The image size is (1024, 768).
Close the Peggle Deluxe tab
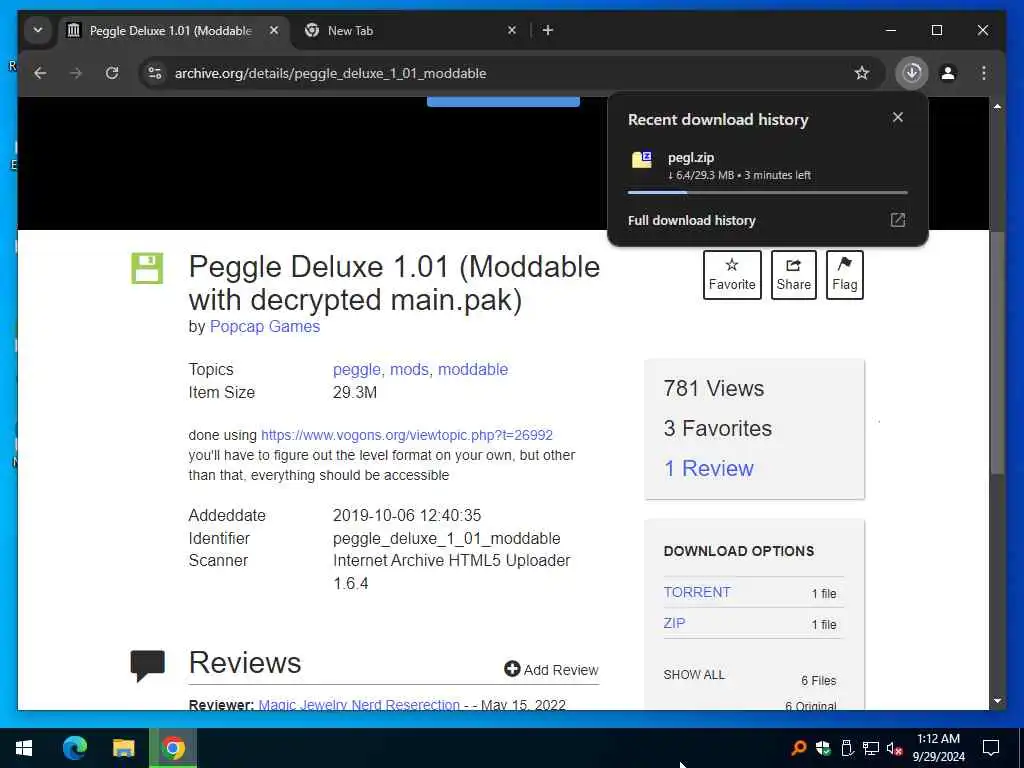274,30
